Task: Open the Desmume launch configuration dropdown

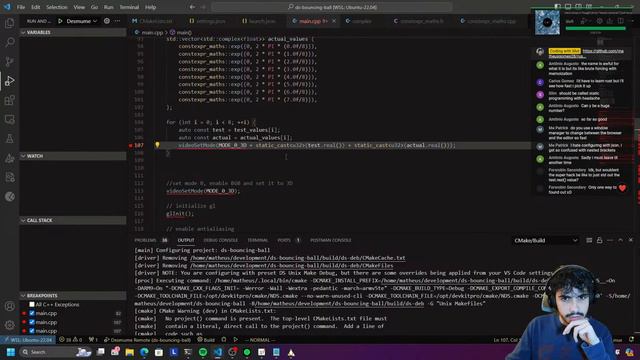Action: tap(82, 21)
